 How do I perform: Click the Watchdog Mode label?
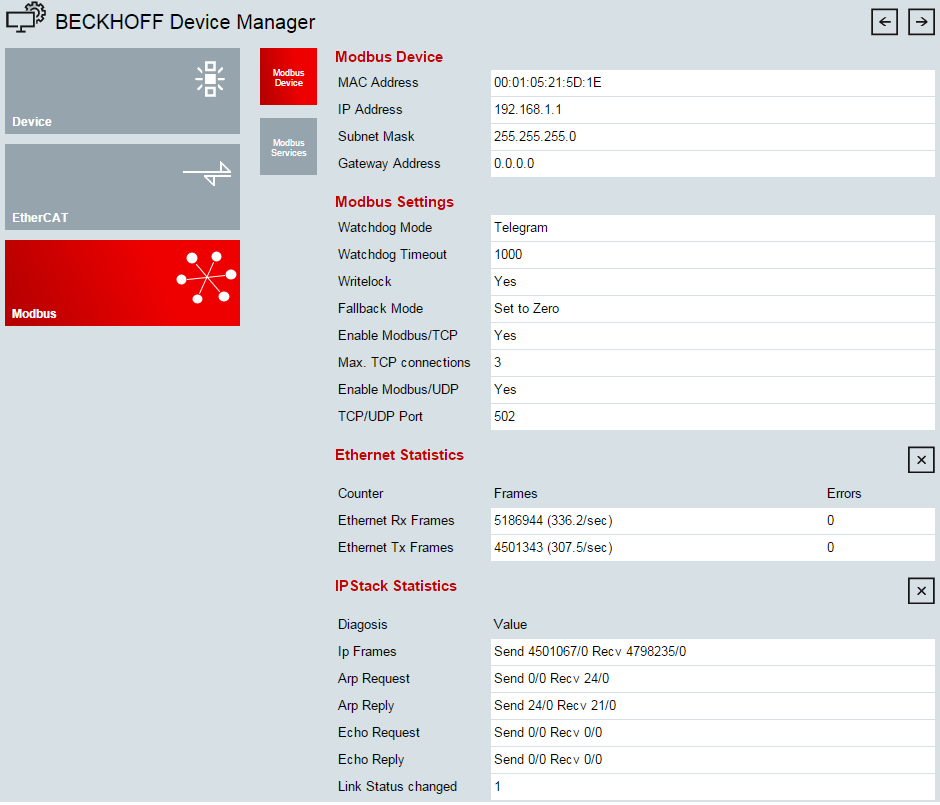click(x=385, y=228)
